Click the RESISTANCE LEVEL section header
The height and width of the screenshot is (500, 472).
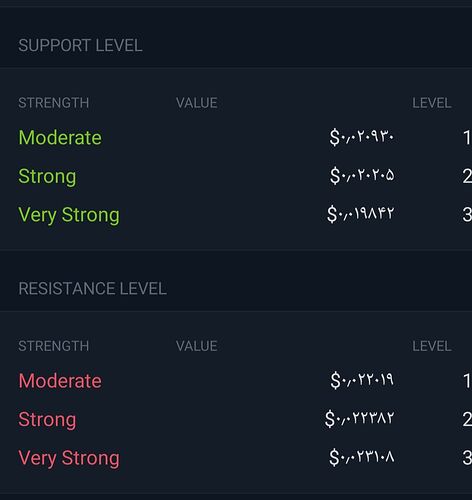[x=93, y=289]
